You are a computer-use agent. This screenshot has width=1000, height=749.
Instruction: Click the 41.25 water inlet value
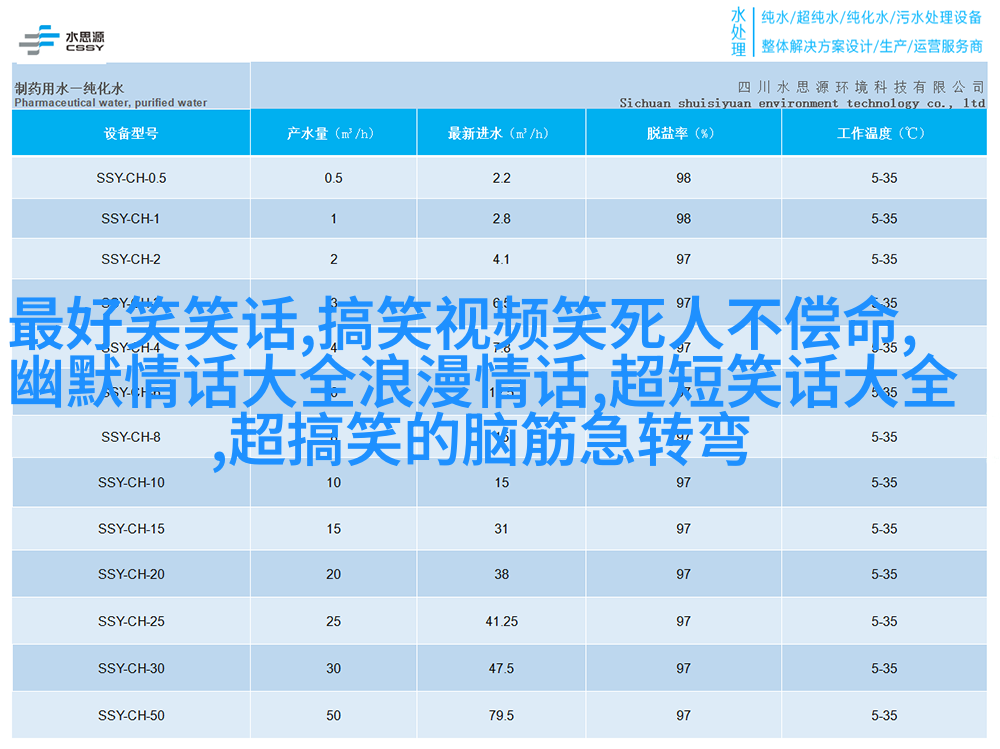click(x=501, y=622)
